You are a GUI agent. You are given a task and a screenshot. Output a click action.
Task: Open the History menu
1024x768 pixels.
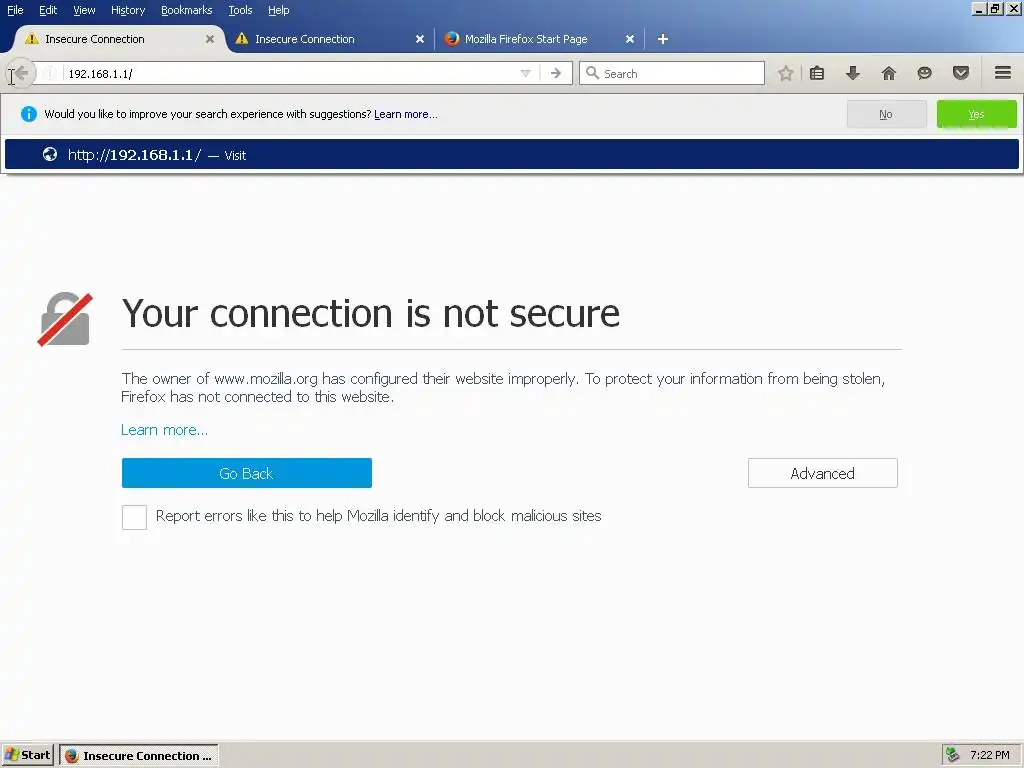[x=128, y=10]
